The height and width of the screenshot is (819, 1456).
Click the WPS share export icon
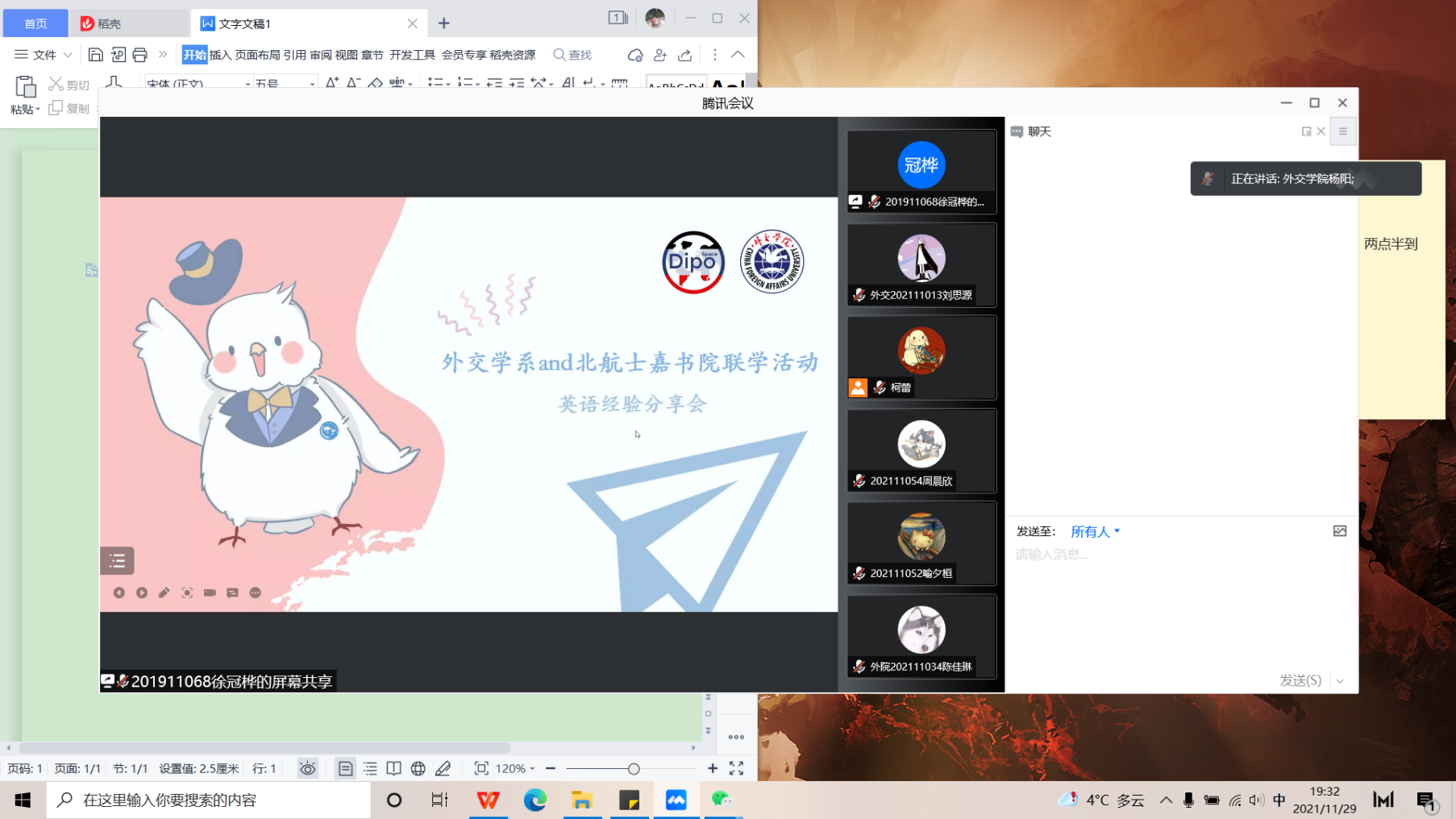click(684, 55)
